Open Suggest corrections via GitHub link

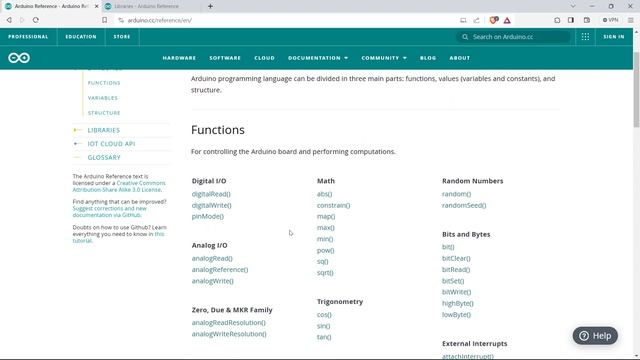(109, 211)
